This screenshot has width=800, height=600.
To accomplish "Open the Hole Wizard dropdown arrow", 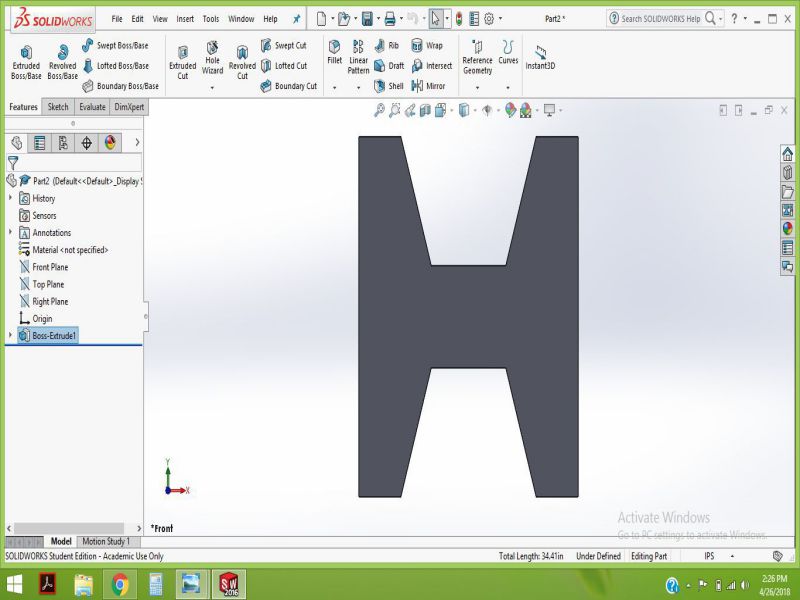I will 212,88.
